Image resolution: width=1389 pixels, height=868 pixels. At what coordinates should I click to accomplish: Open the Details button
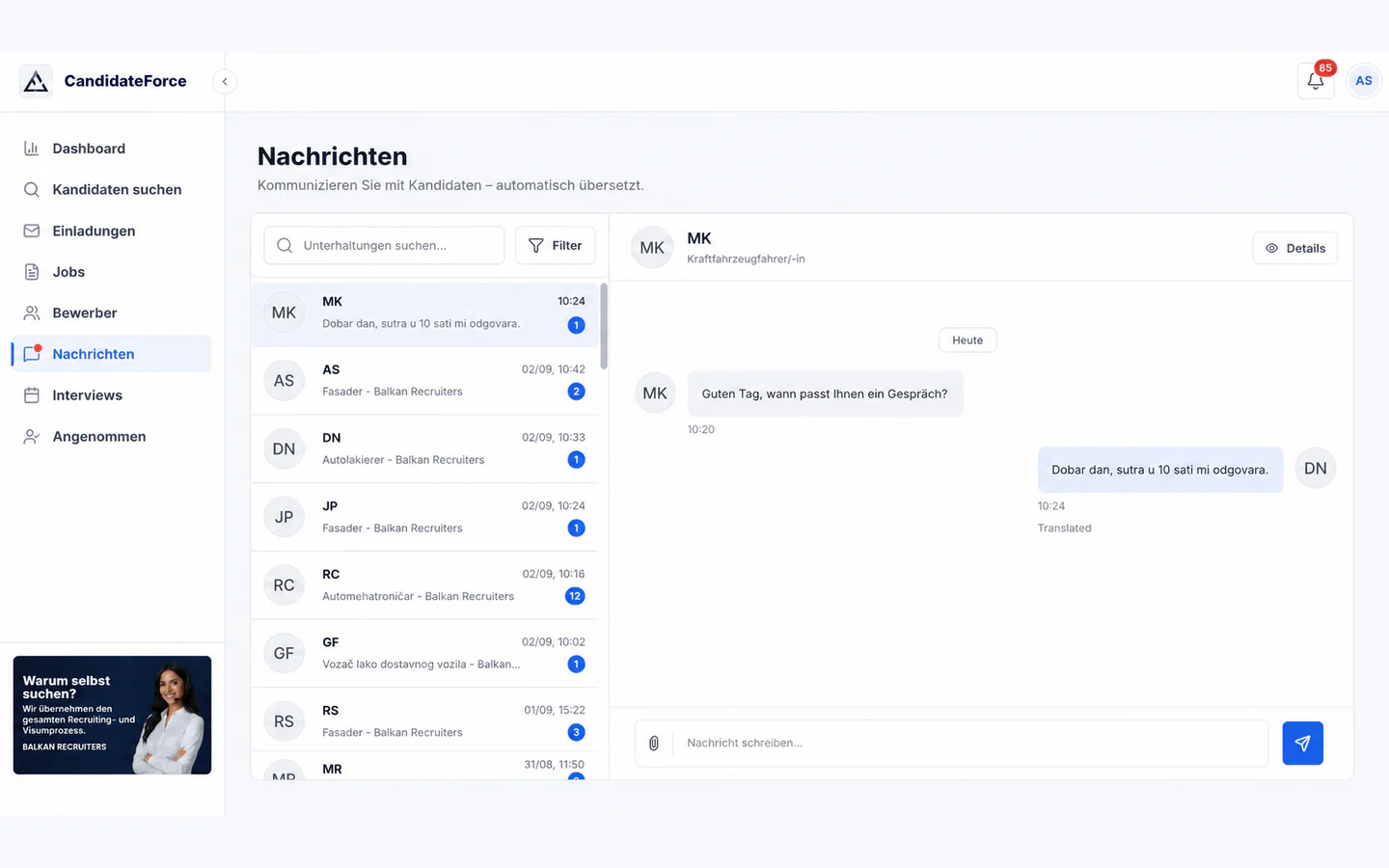[1294, 248]
